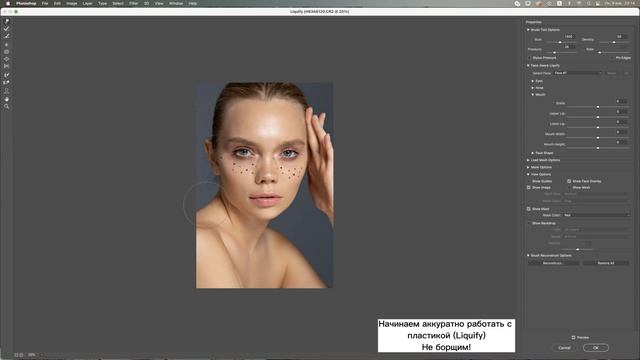Viewport: 640px width, 360px height.
Task: Open the Image menu
Action: (72, 3)
